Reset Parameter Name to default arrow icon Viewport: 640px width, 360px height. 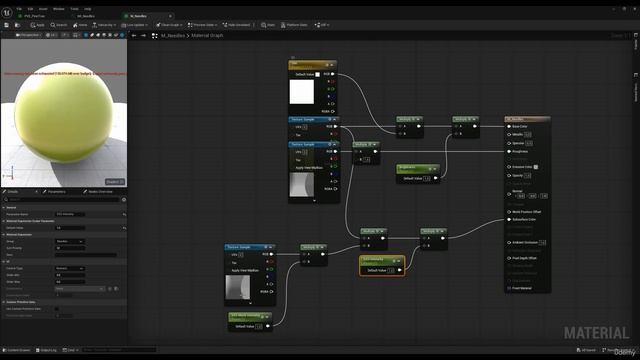[x=124, y=214]
